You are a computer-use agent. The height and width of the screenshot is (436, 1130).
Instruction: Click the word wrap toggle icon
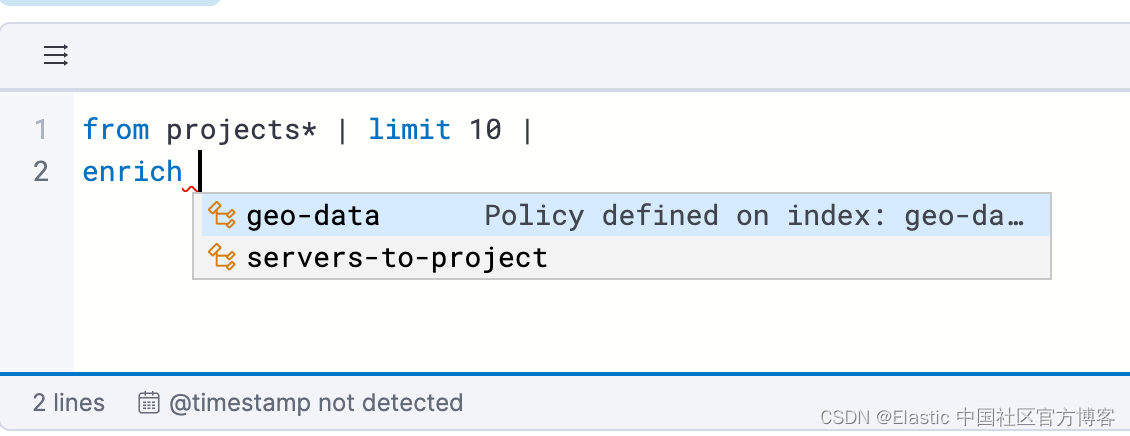(56, 55)
